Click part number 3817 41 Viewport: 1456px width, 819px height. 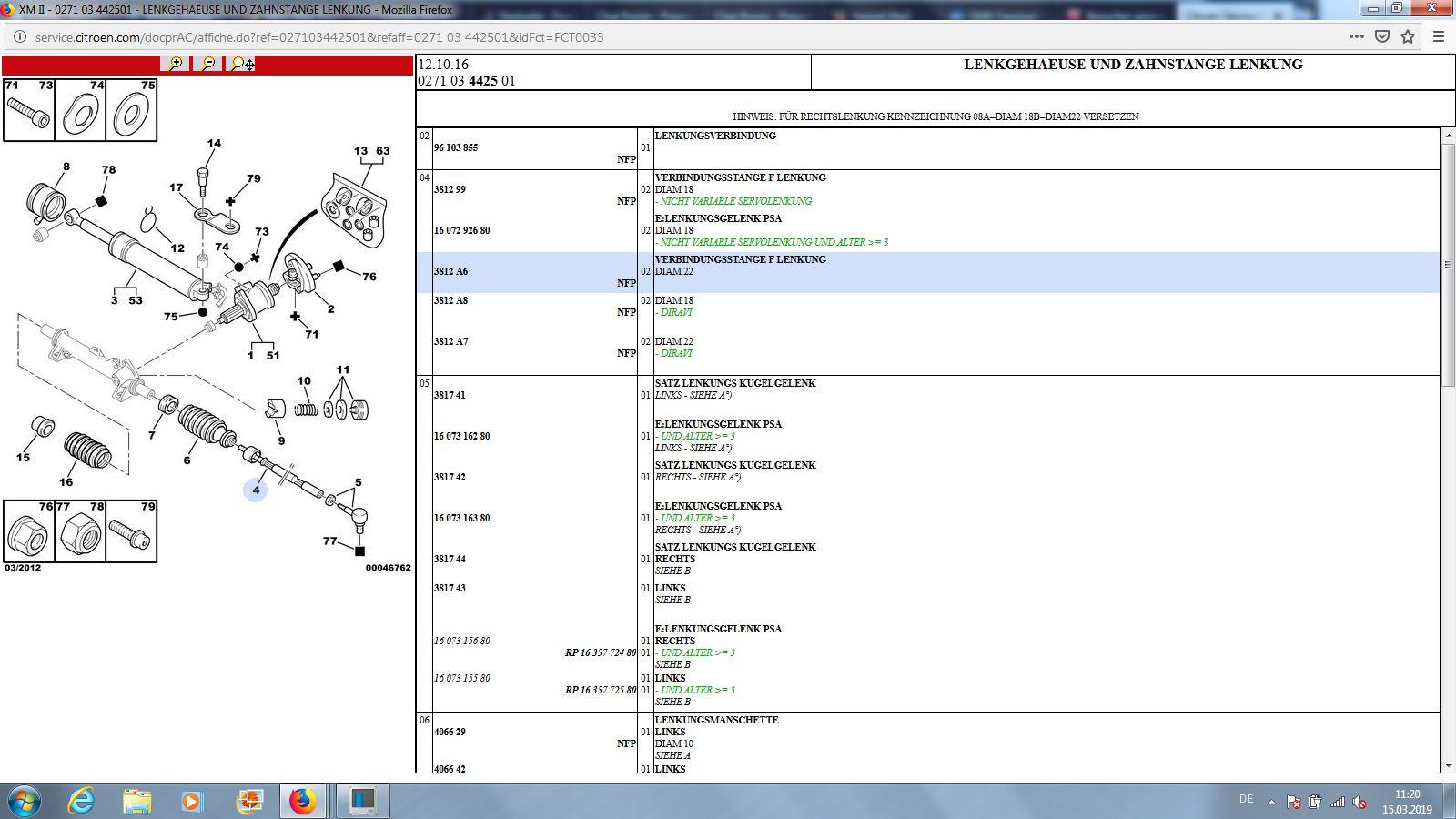pos(450,395)
